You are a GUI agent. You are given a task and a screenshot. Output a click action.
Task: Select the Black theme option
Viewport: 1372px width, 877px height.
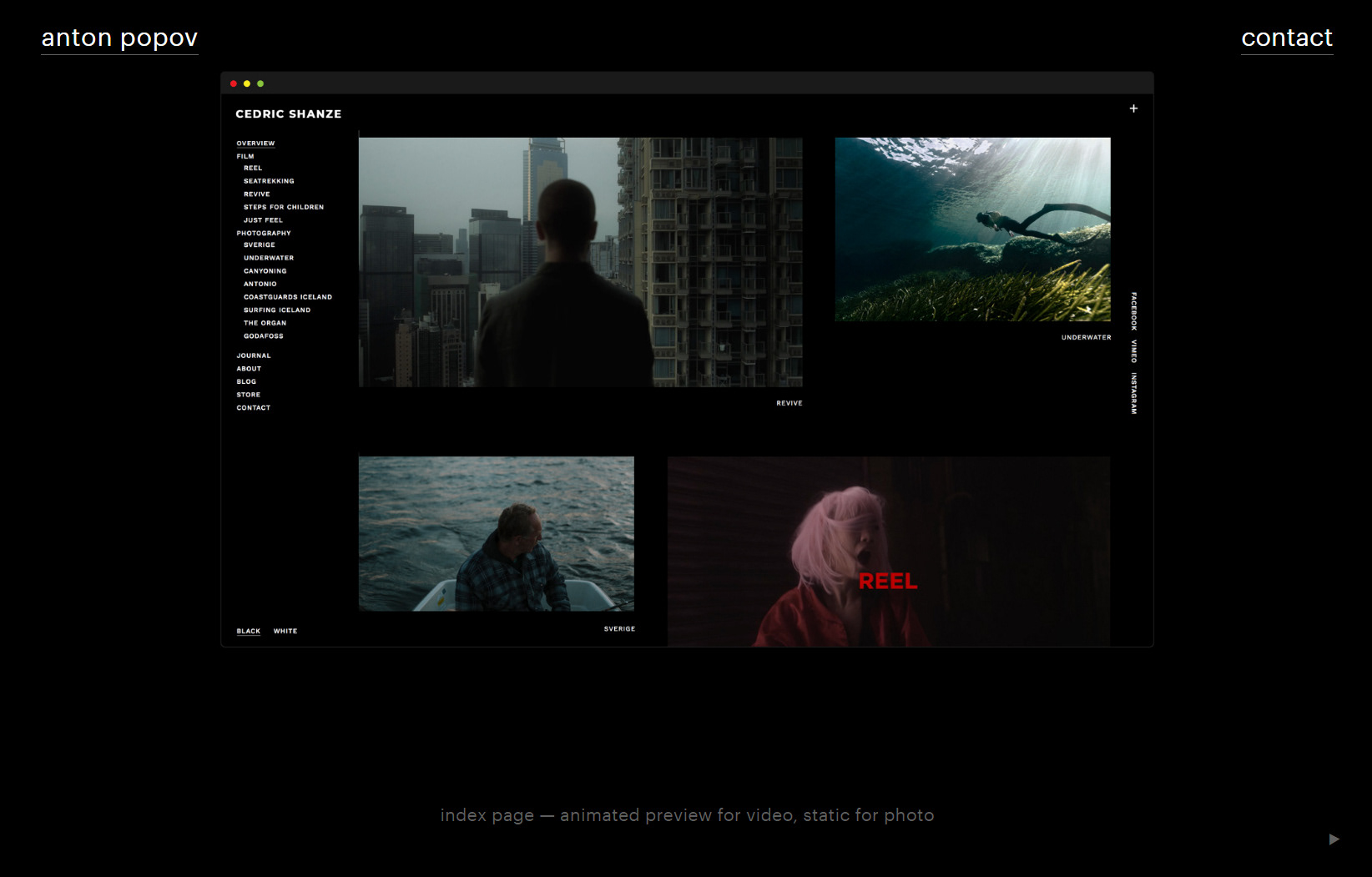tap(248, 631)
